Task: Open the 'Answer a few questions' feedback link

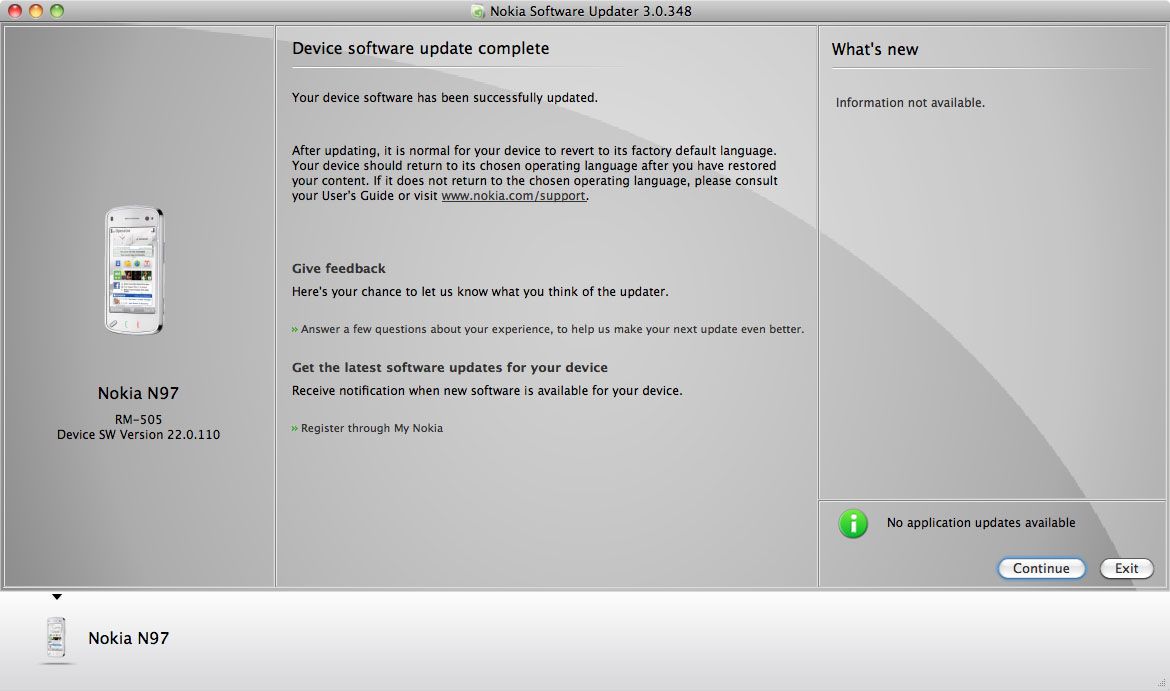Action: coord(552,329)
